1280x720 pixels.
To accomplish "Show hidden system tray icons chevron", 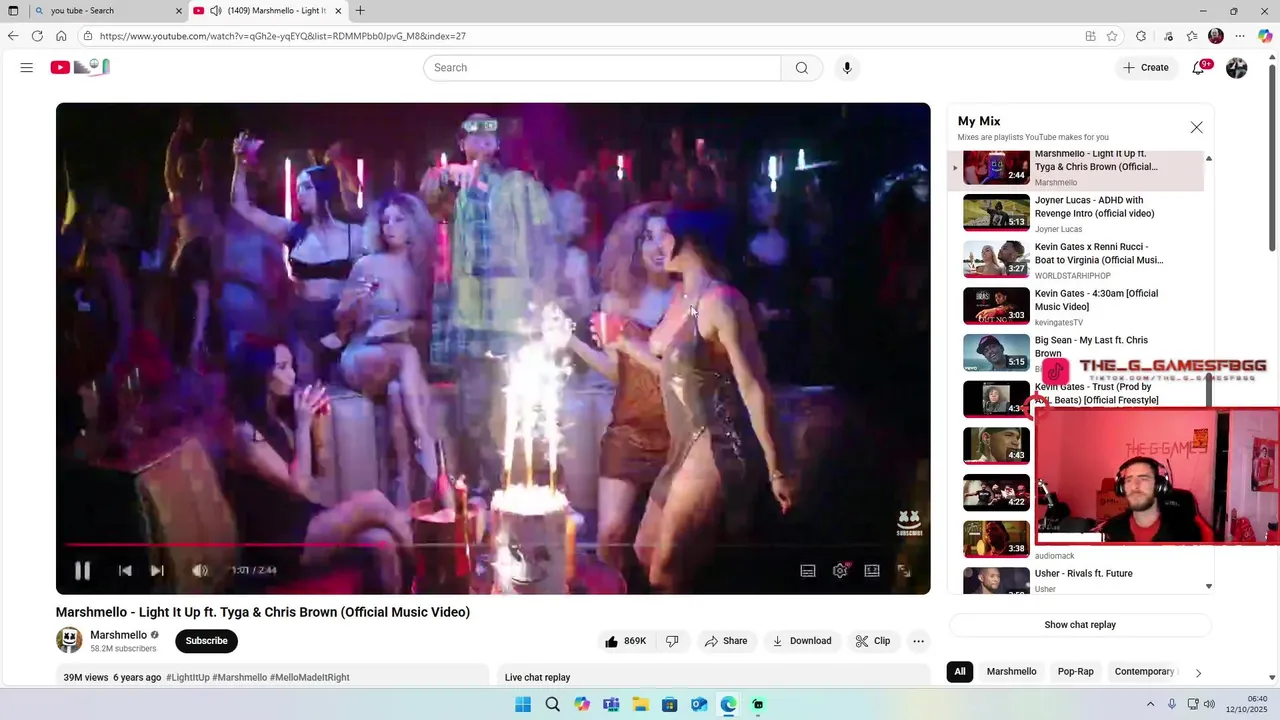I will click(1150, 704).
